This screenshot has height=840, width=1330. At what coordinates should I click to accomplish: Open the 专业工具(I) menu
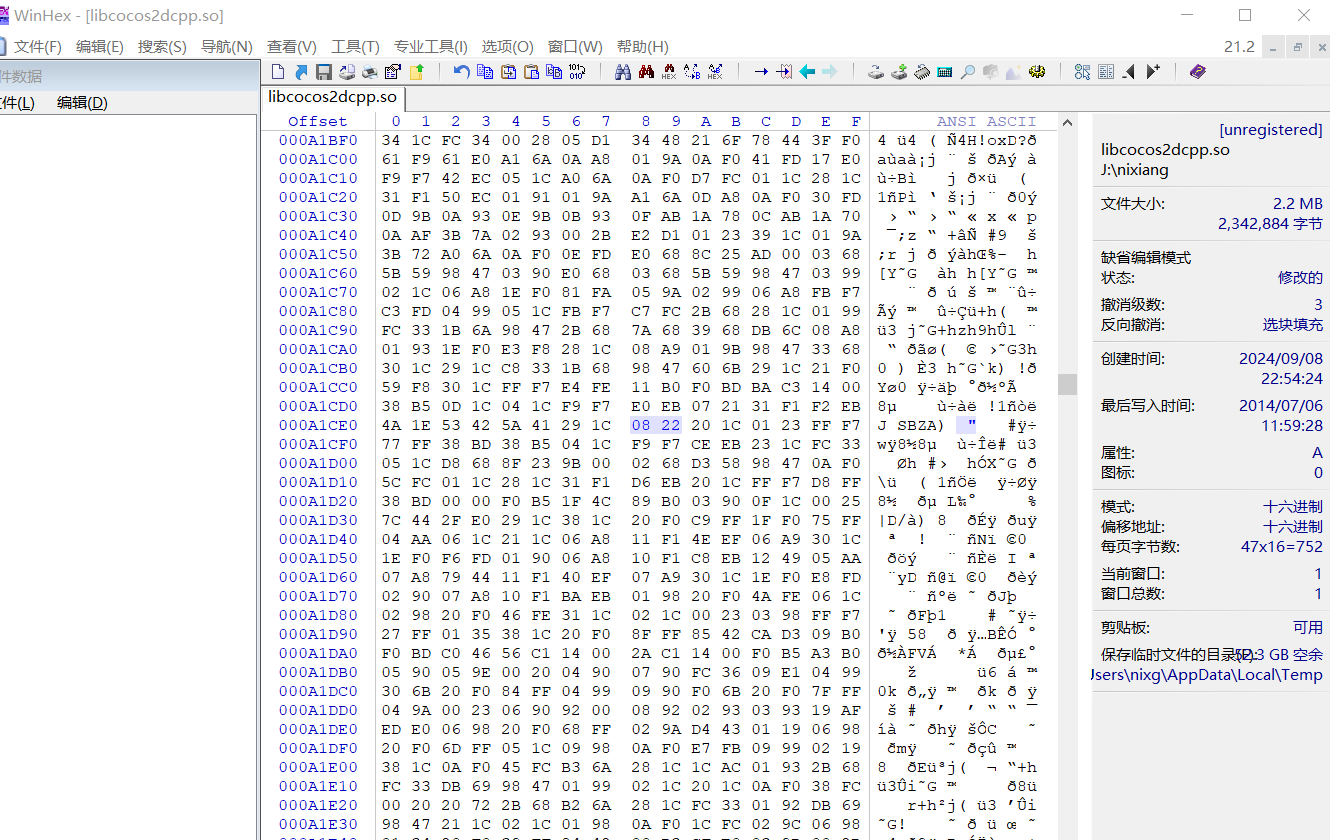click(431, 47)
